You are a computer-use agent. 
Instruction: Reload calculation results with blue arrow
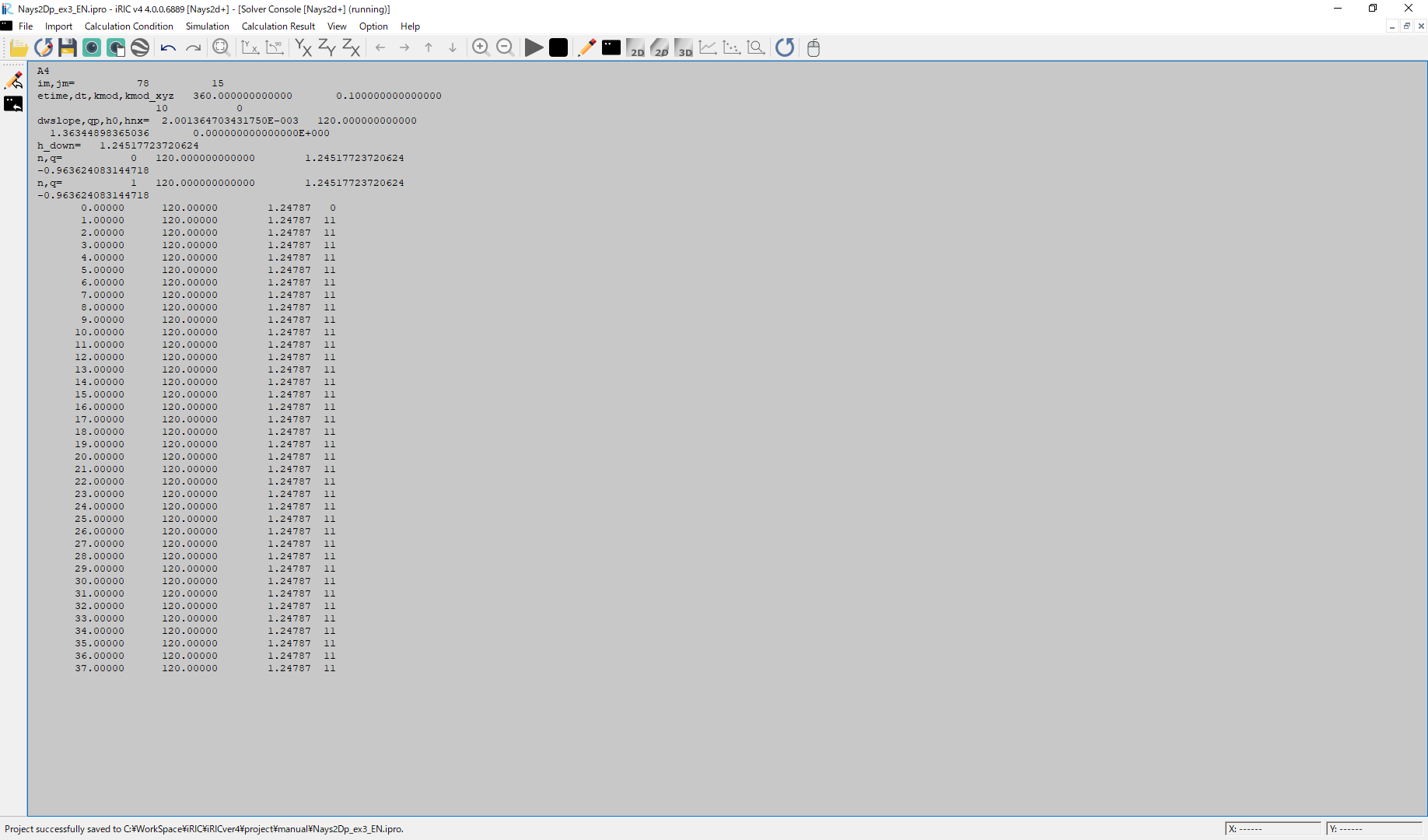pos(785,47)
